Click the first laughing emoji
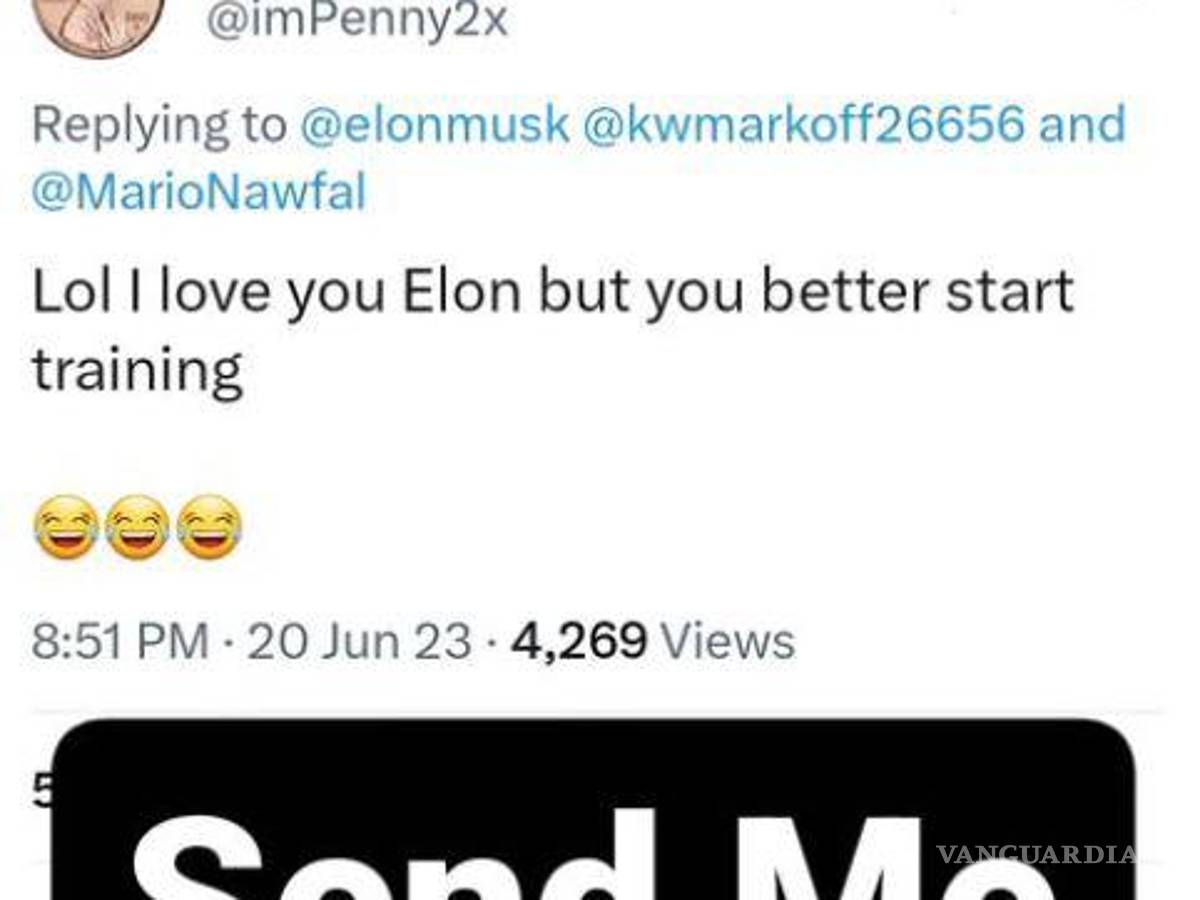1200x900 pixels. [x=65, y=525]
